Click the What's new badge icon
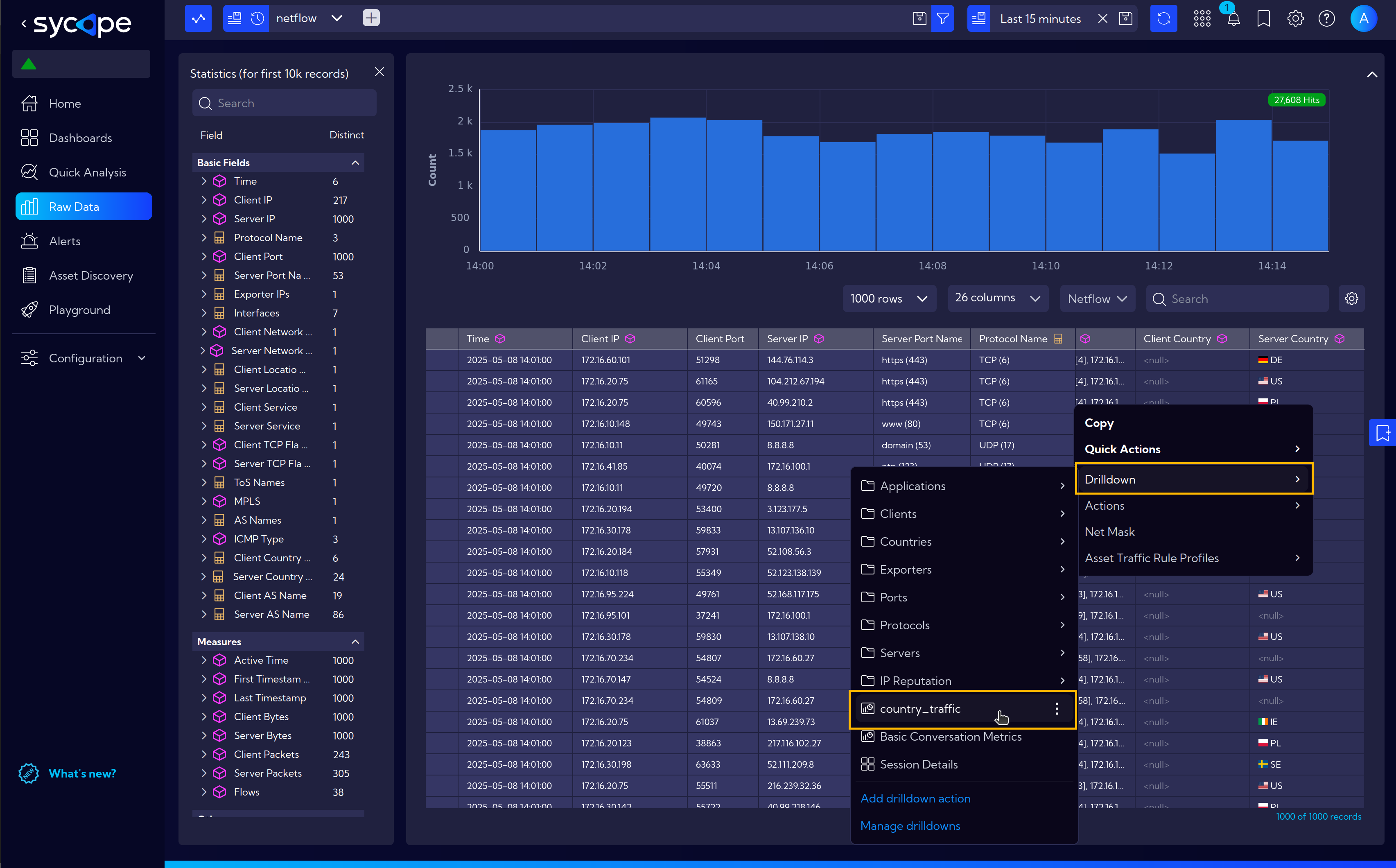This screenshot has width=1396, height=868. click(x=29, y=773)
